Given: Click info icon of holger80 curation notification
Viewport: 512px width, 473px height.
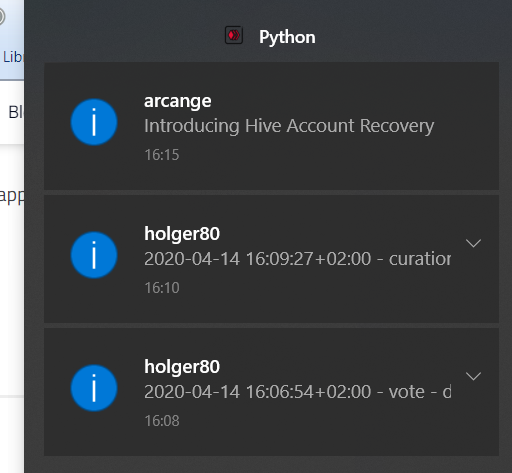Looking at the screenshot, I should pos(94,255).
